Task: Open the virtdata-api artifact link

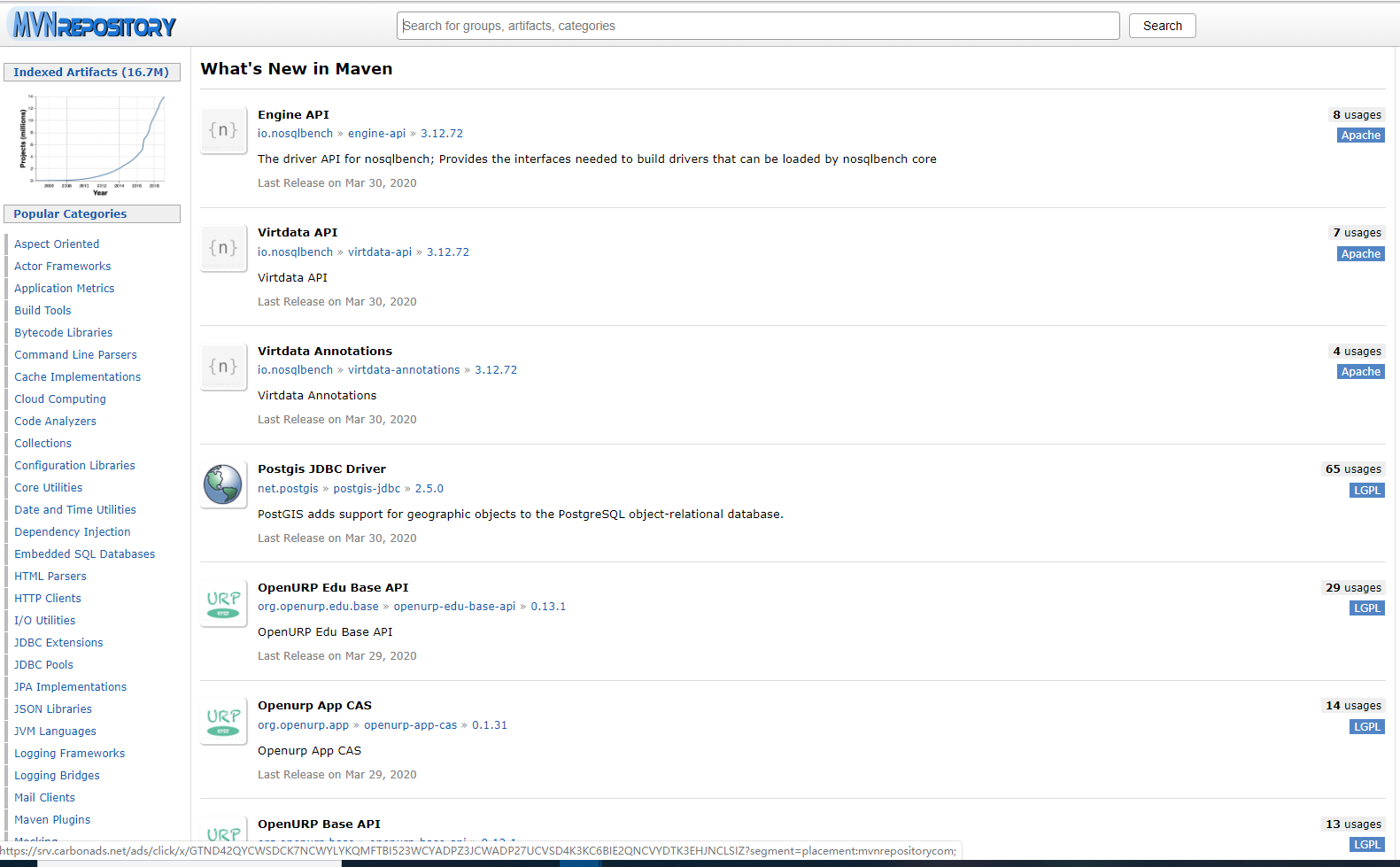Action: 380,252
